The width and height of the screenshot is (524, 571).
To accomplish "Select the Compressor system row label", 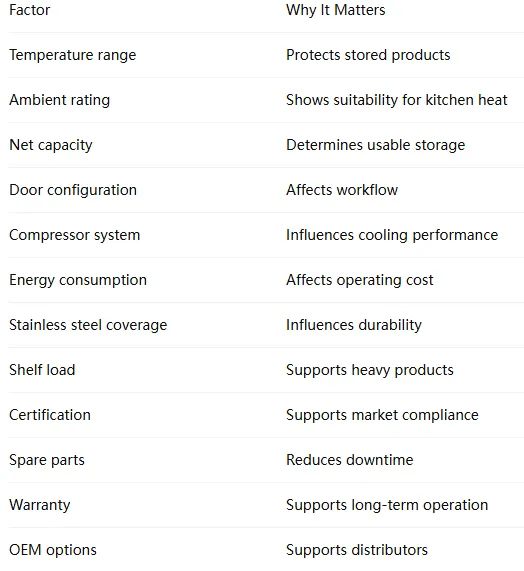I will click(x=75, y=235).
